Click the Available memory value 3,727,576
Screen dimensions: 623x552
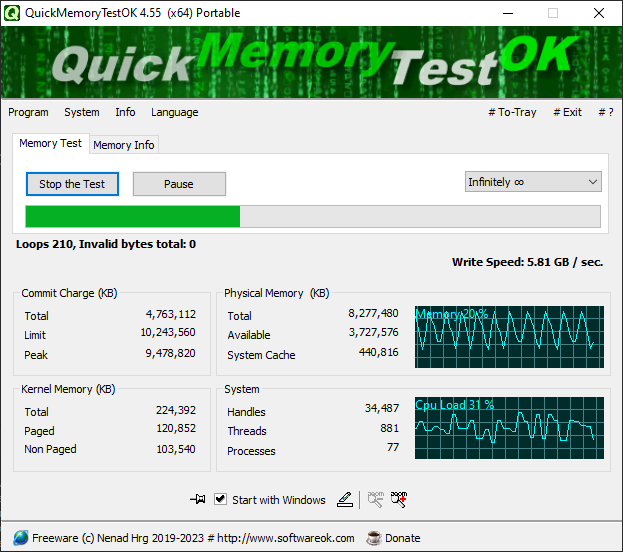pyautogui.click(x=373, y=332)
